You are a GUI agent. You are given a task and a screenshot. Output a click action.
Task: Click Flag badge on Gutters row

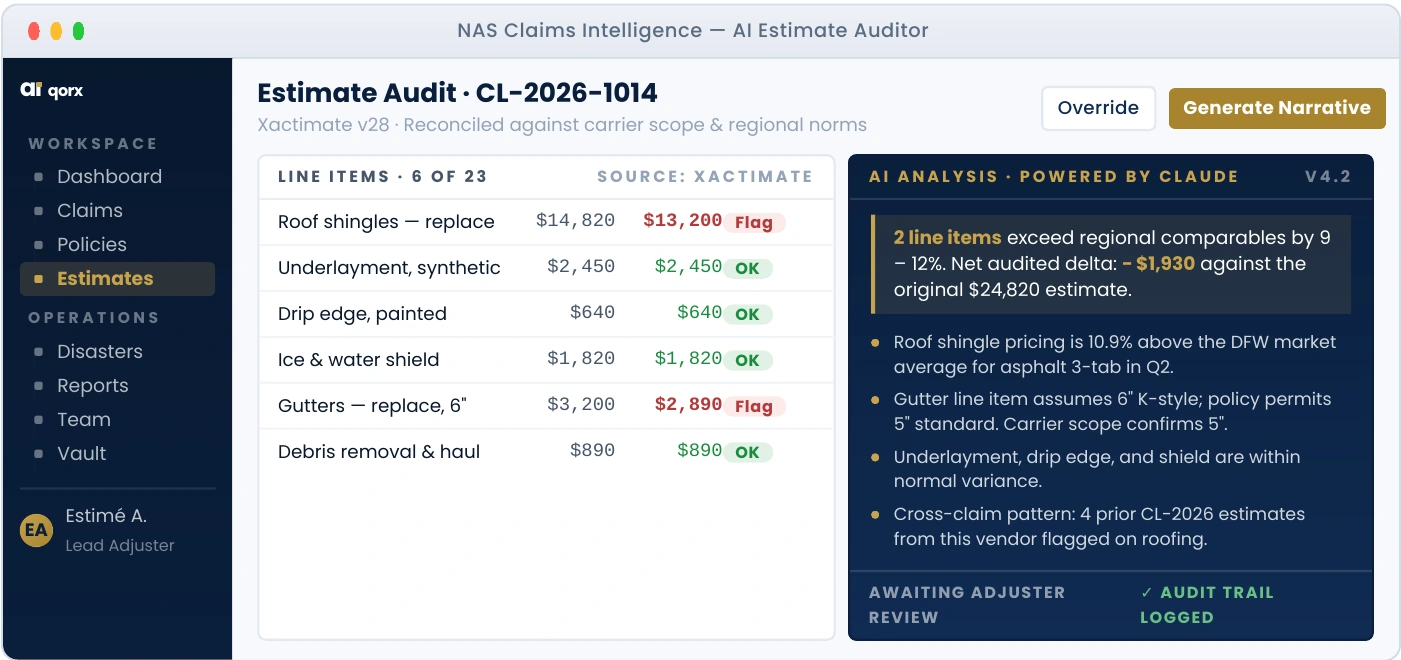pos(754,406)
